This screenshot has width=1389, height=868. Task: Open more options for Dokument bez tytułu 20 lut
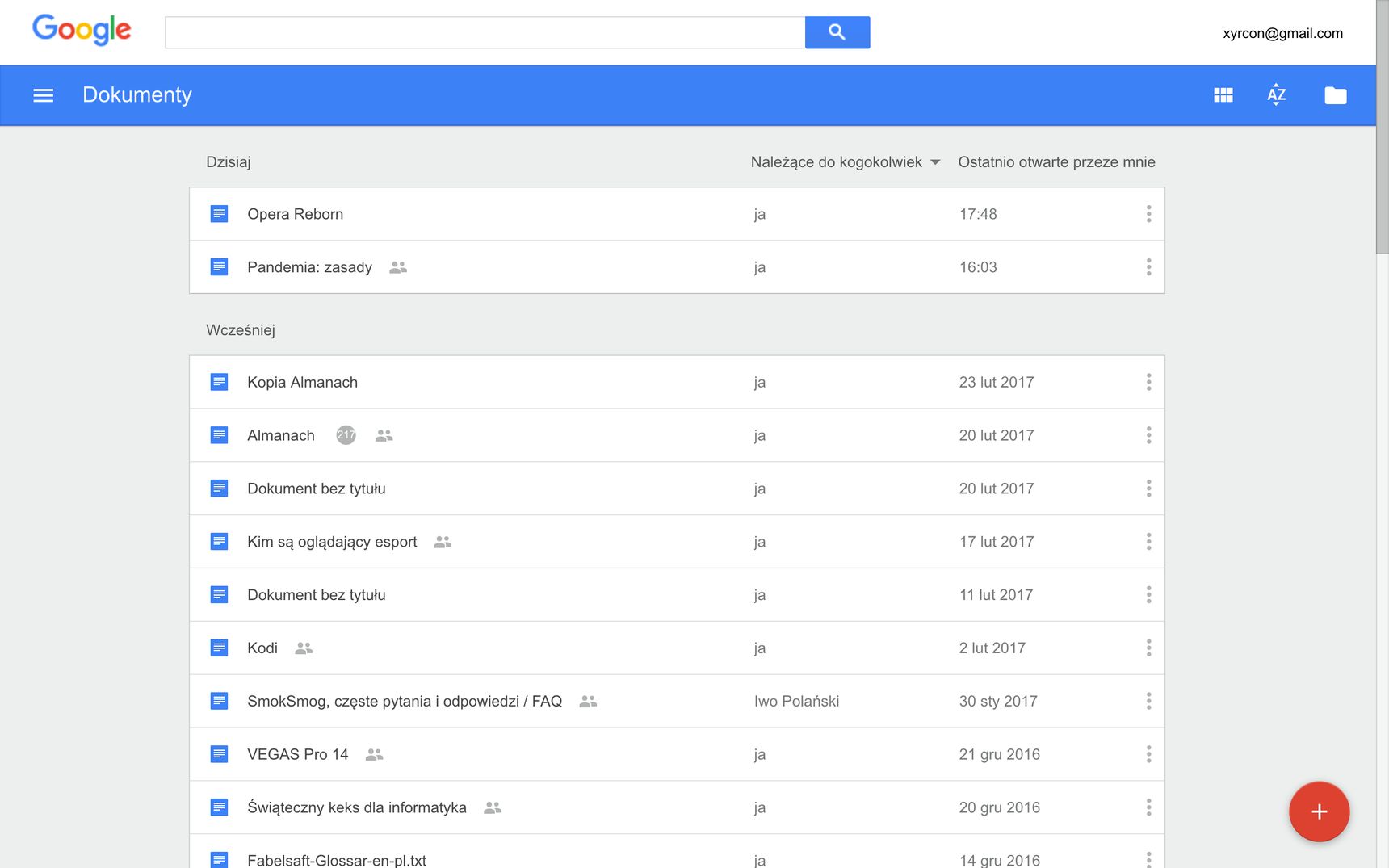pyautogui.click(x=1148, y=489)
